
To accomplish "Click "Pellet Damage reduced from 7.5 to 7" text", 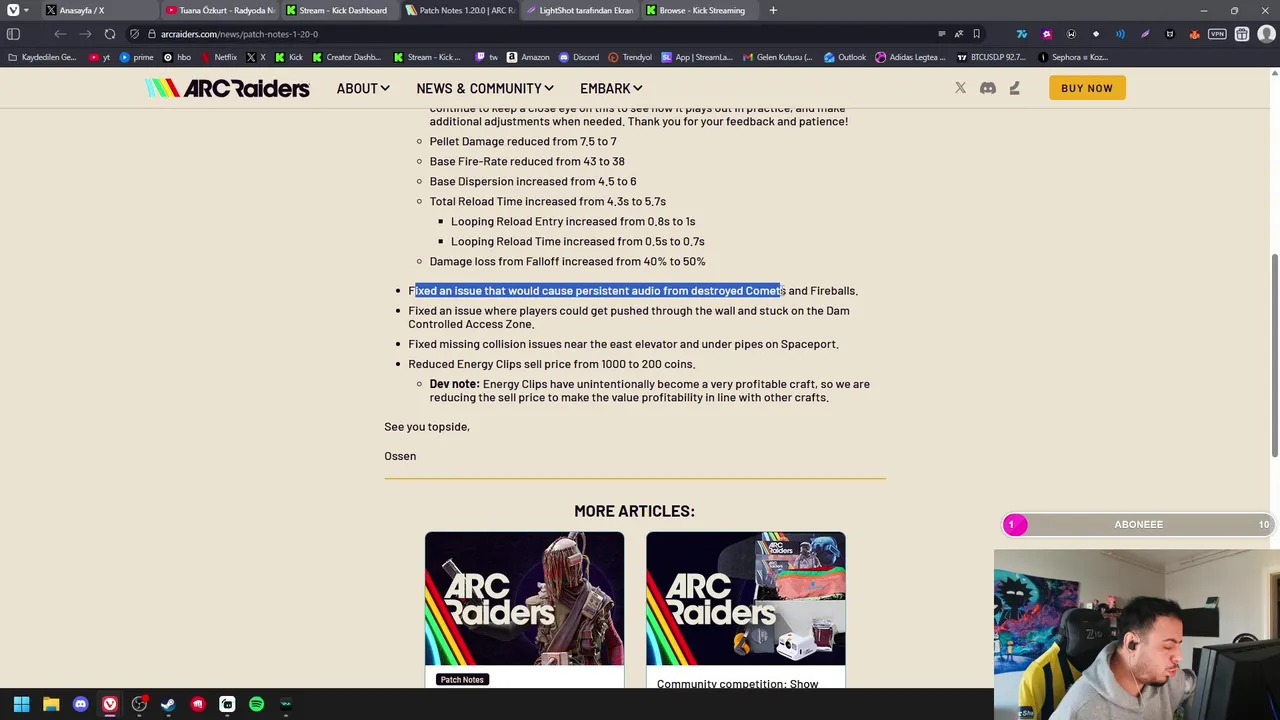I will coord(523,141).
